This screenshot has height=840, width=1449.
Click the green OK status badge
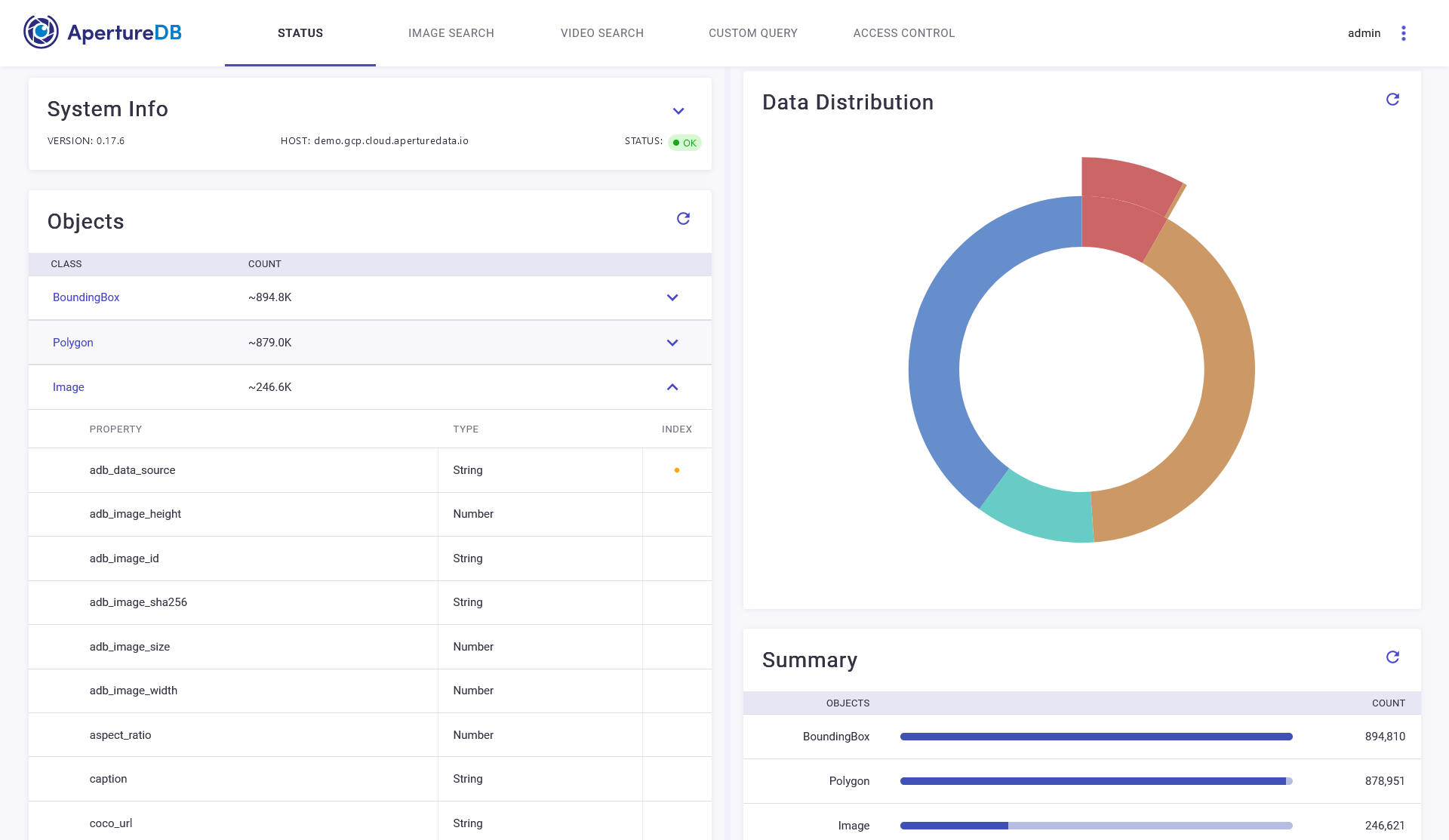point(685,143)
